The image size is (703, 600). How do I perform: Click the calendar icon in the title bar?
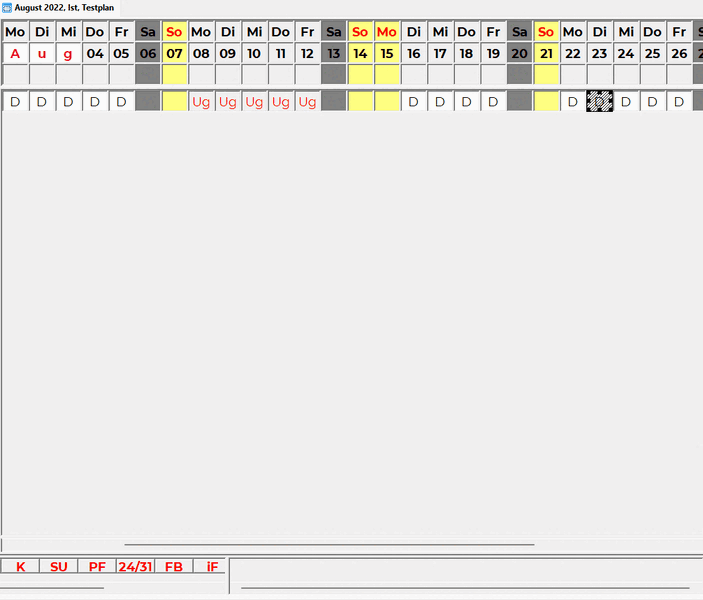click(7, 7)
